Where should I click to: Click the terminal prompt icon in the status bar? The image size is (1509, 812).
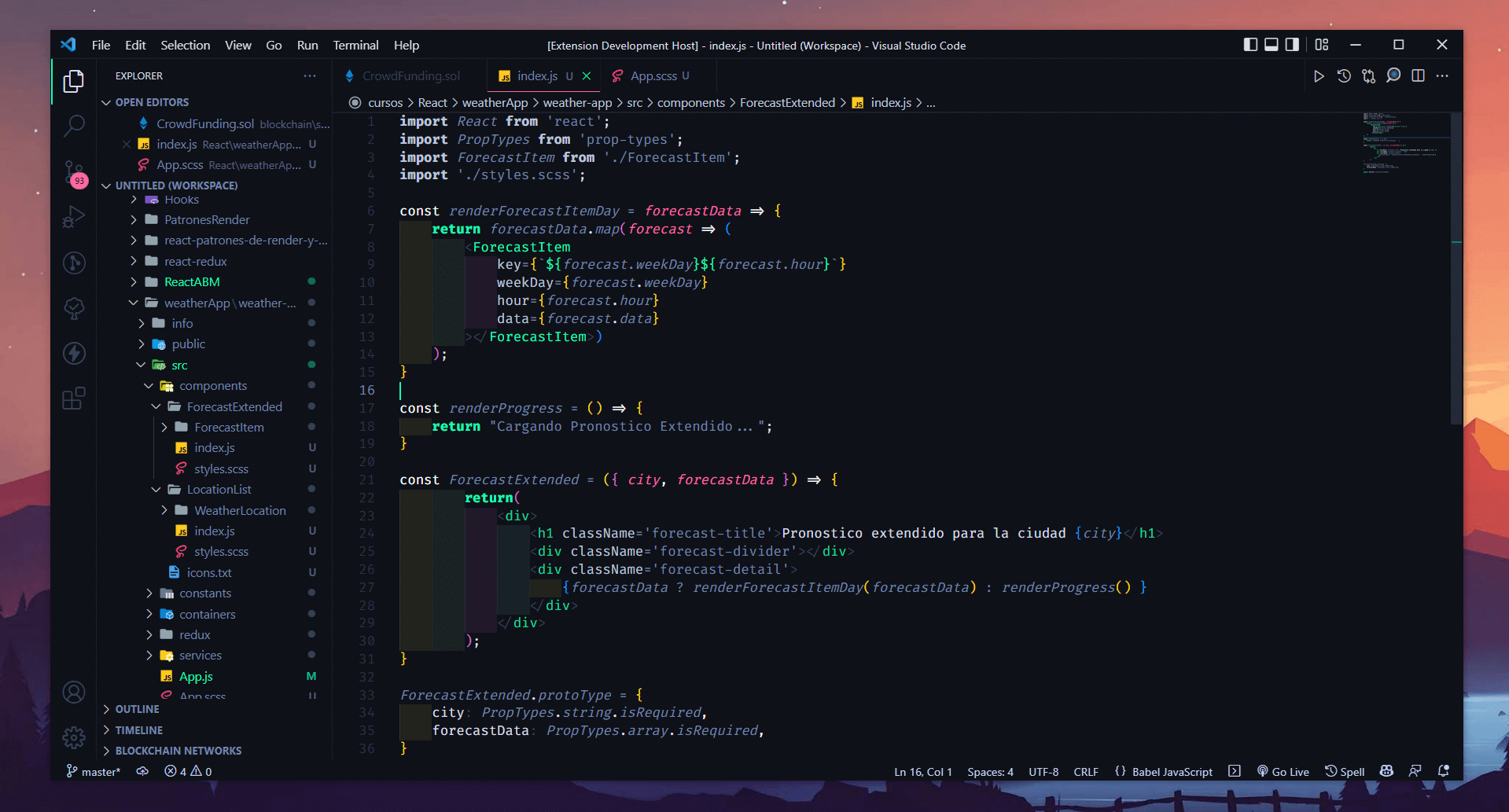pyautogui.click(x=1235, y=771)
